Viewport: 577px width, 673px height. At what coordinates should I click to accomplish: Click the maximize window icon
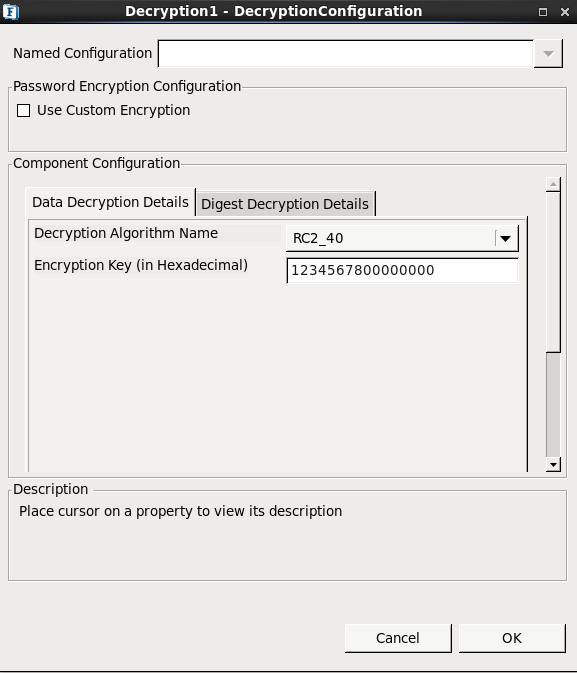543,12
